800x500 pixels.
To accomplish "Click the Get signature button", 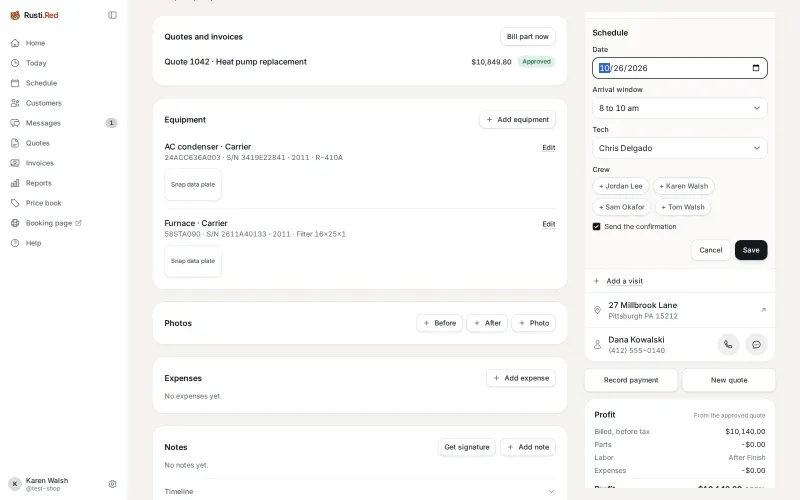I will point(467,447).
